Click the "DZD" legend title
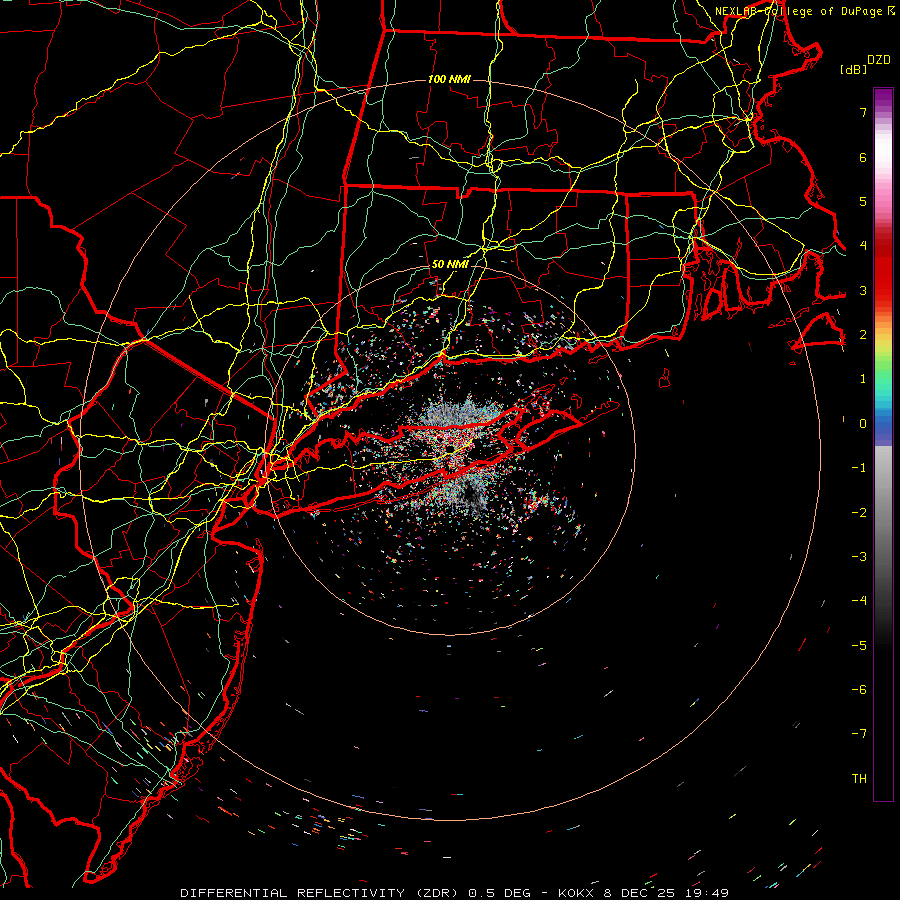900x900 pixels. (x=879, y=60)
